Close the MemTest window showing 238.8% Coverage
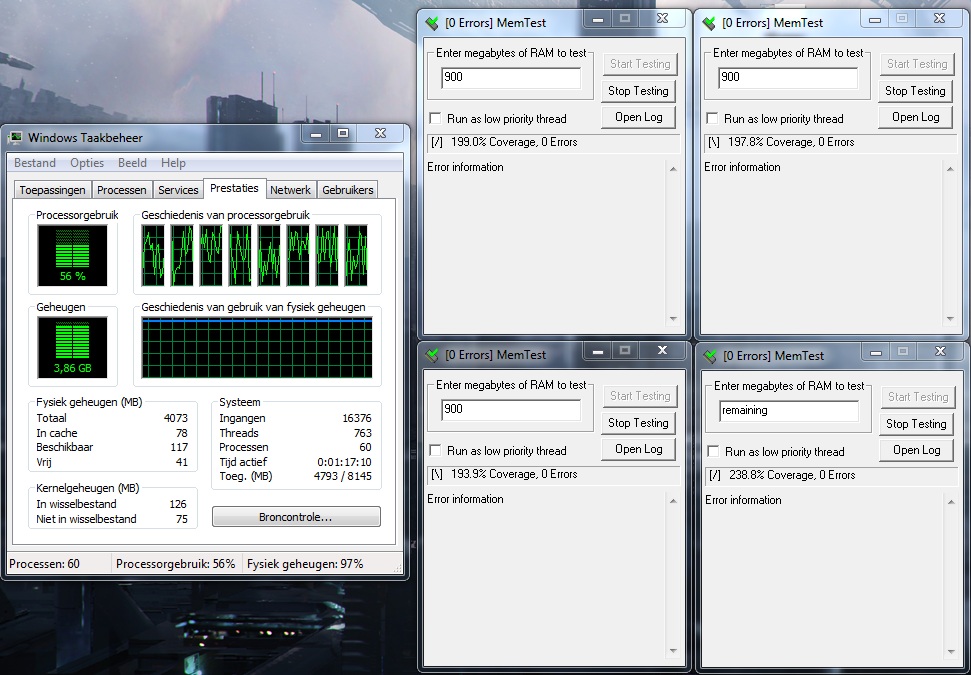The height and width of the screenshot is (675, 971). (x=941, y=352)
